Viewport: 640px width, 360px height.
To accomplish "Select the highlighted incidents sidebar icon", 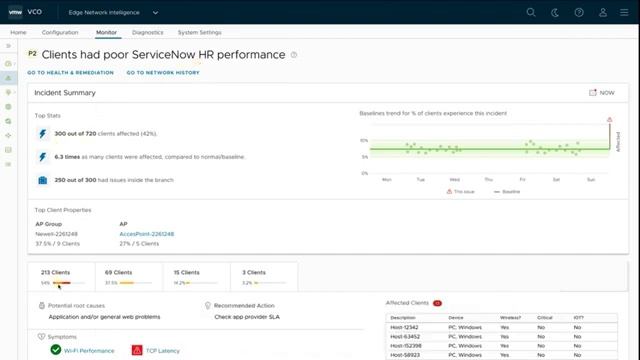I will click(8, 78).
